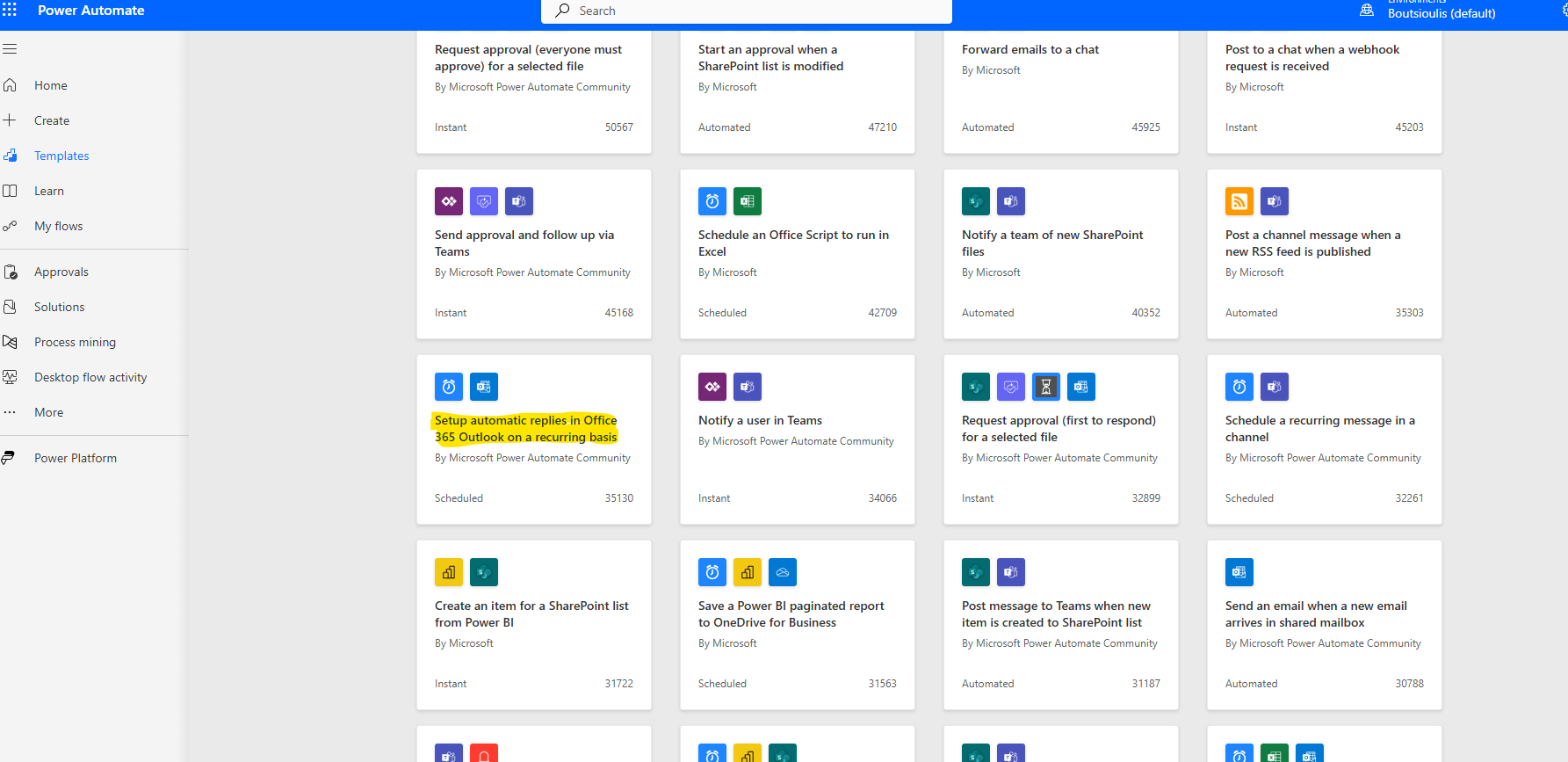Click the Desktop flow activity icon
This screenshot has width=1568, height=762.
(x=10, y=377)
